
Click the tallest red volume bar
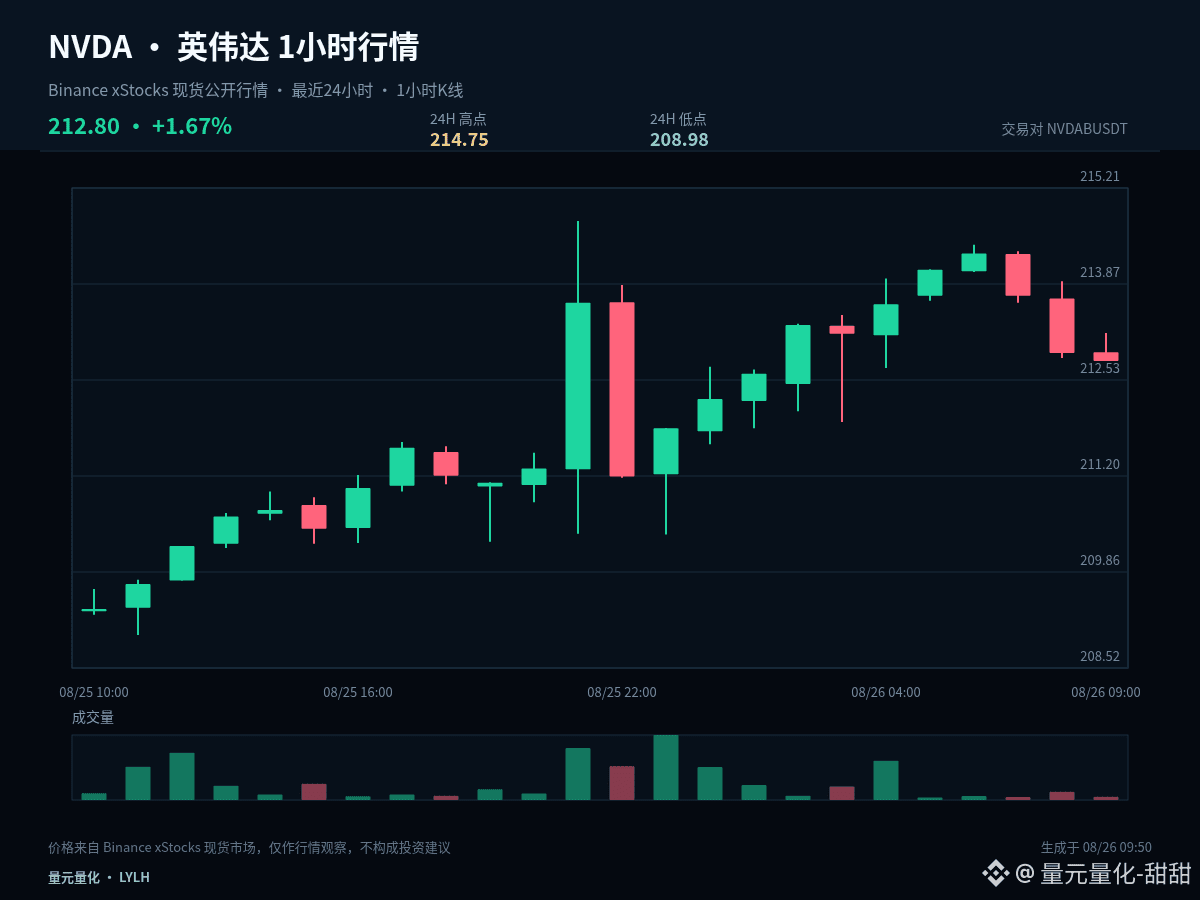point(622,783)
